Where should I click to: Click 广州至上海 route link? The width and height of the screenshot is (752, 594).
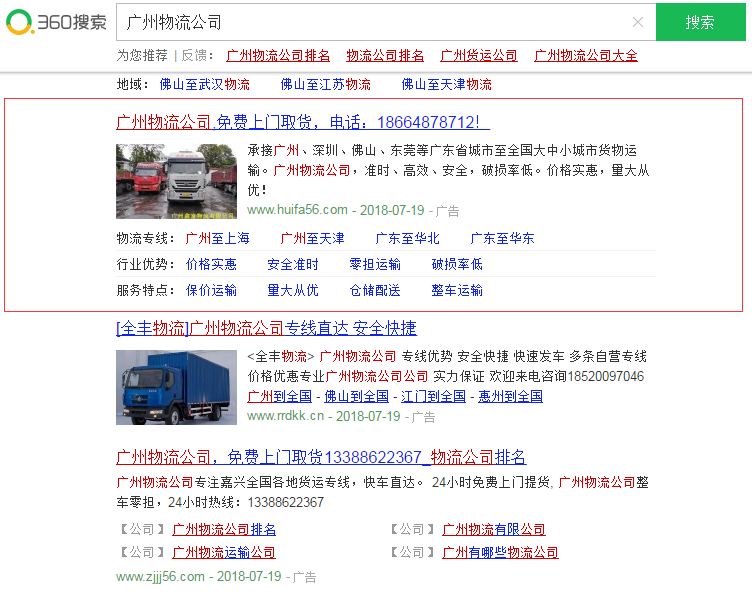click(x=217, y=238)
